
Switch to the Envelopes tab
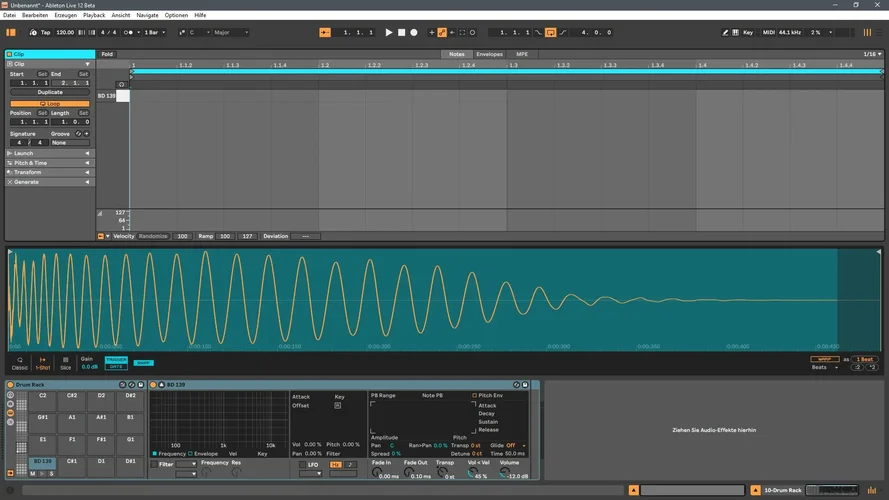point(489,54)
